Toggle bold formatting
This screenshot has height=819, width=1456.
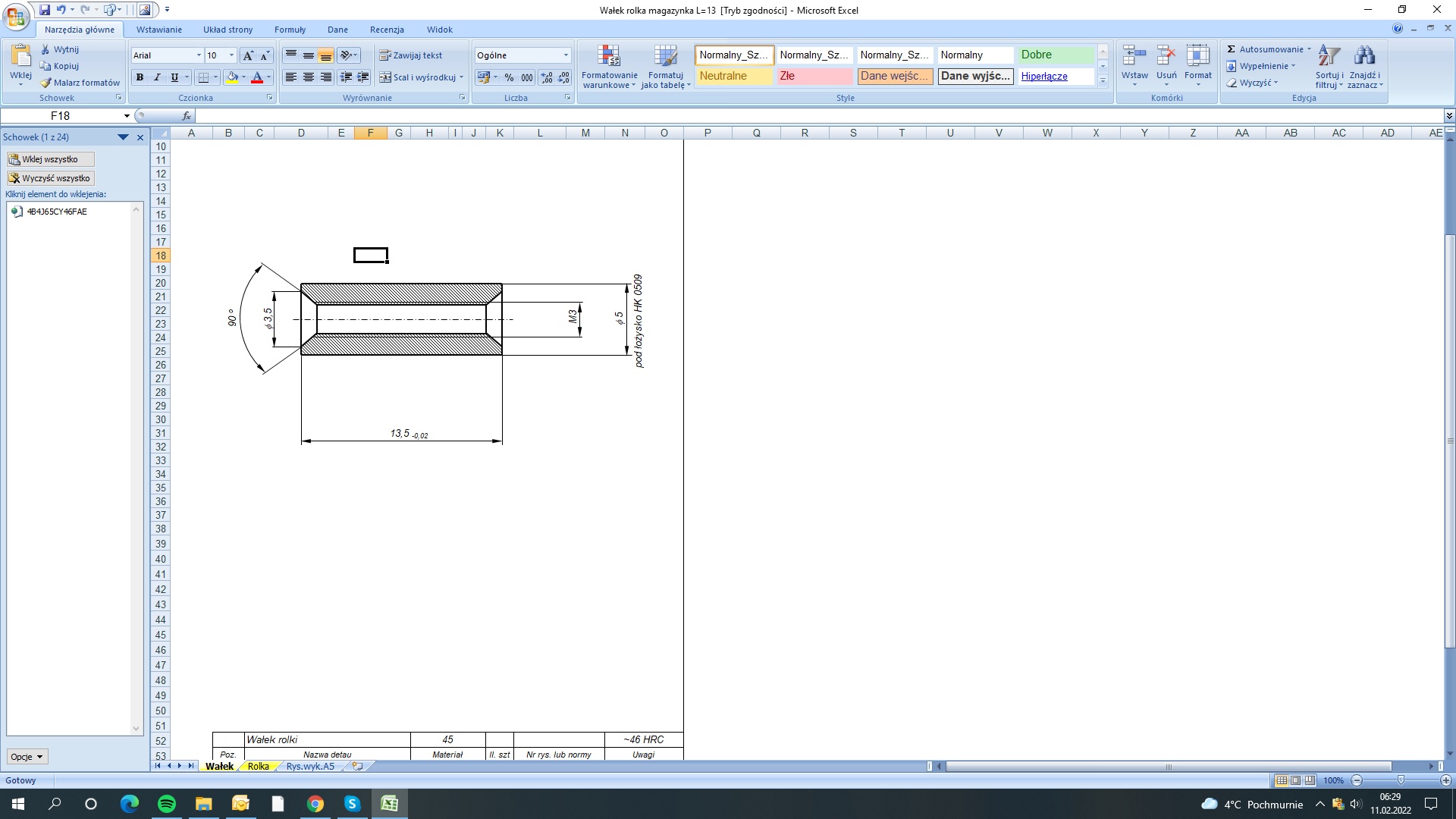140,77
